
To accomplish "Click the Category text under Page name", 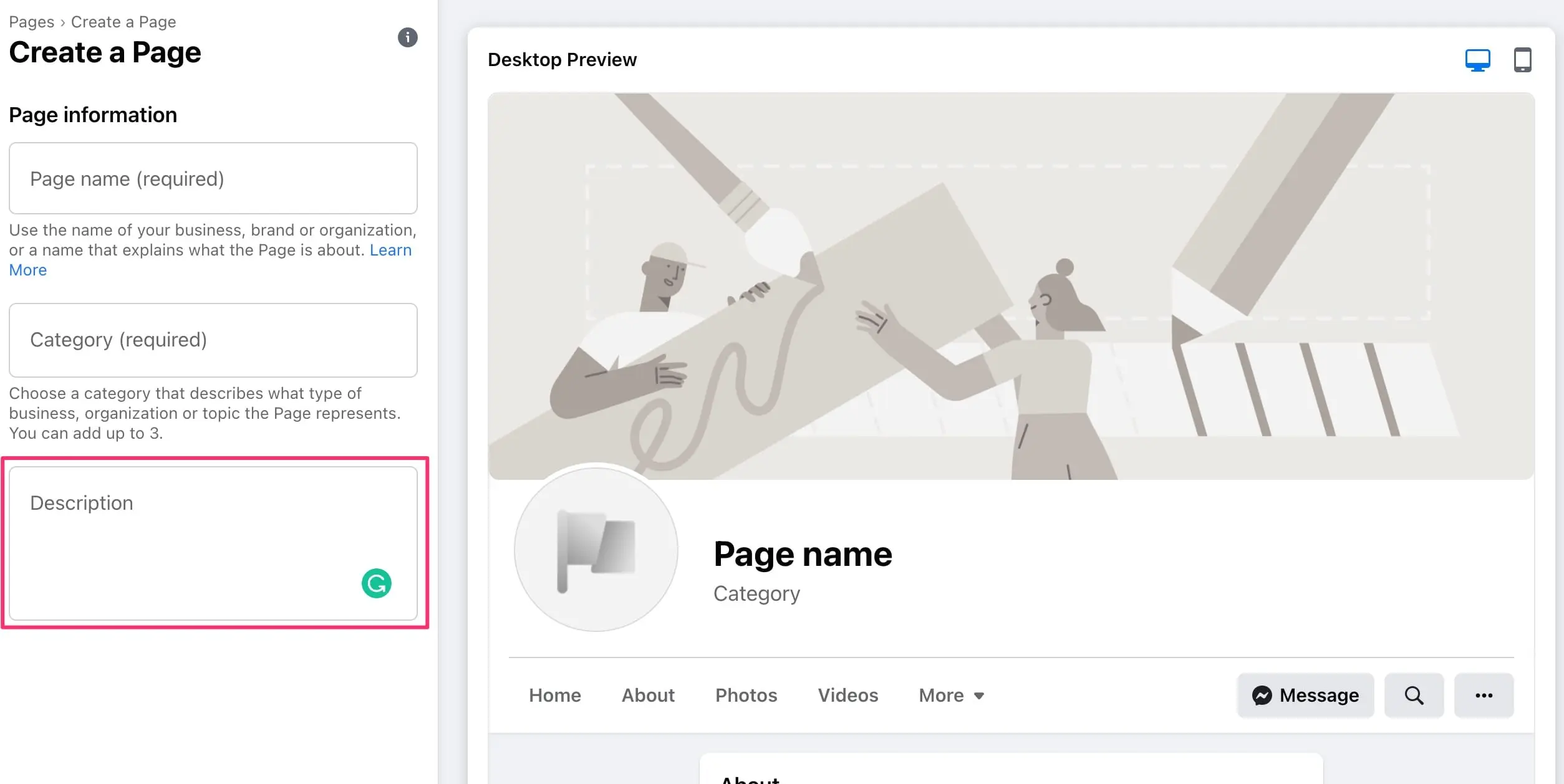I will (756, 594).
